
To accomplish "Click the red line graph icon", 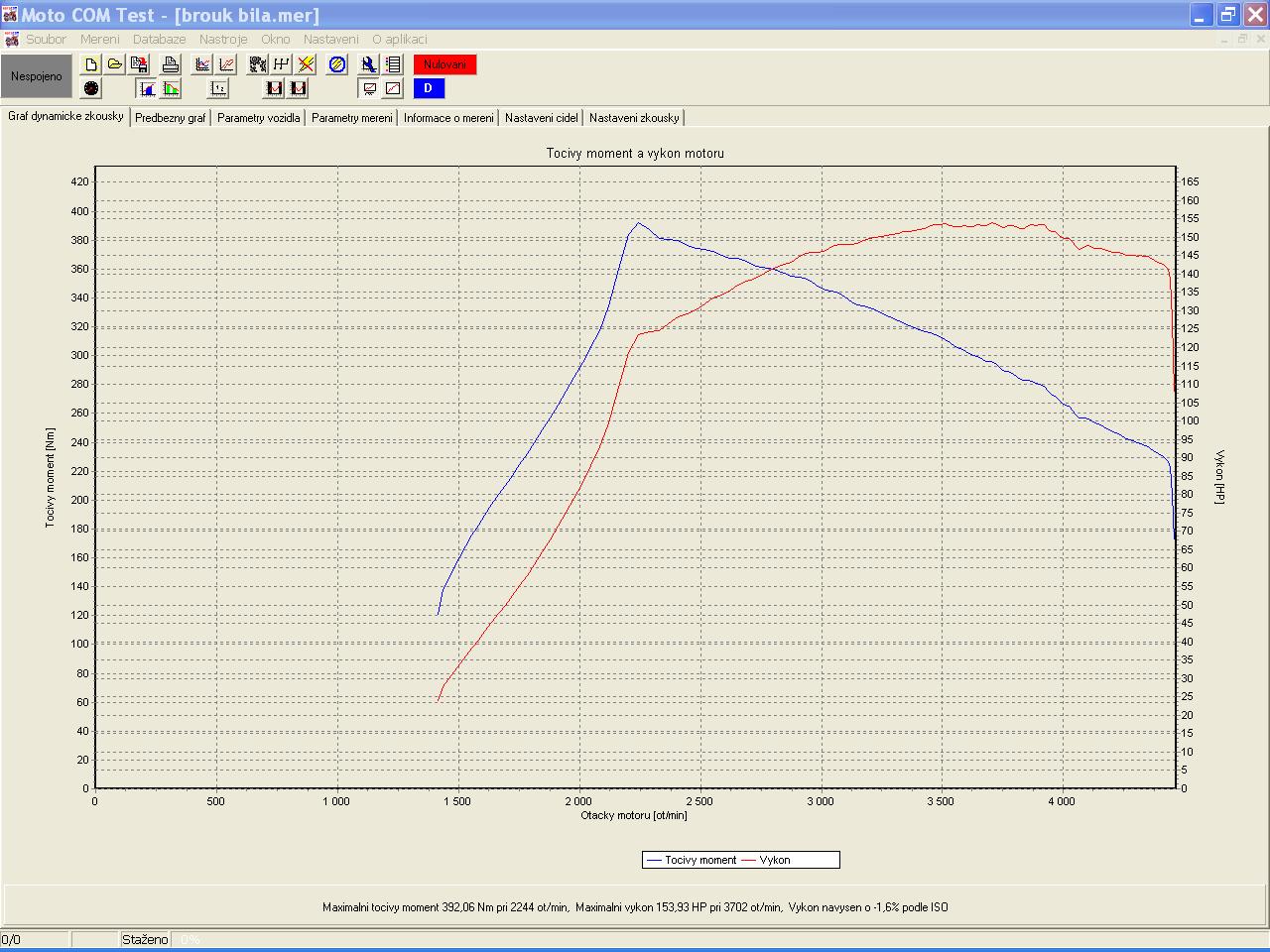I will [393, 88].
